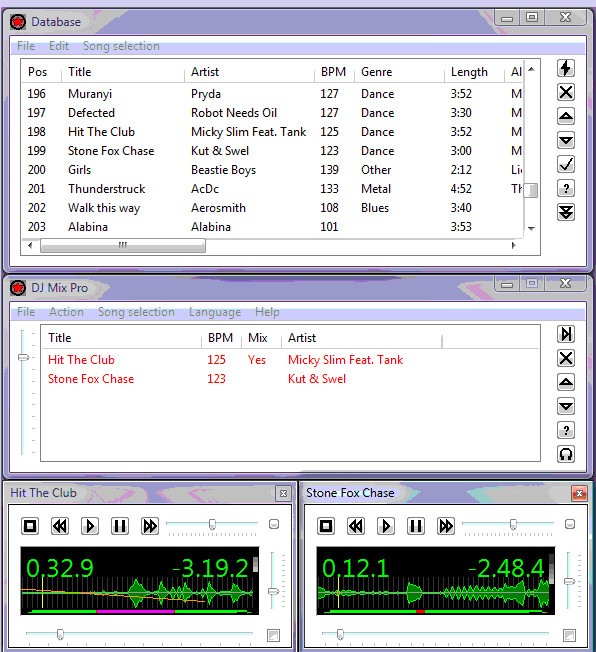
Task: Move song up with Database up arrow
Action: click(566, 116)
